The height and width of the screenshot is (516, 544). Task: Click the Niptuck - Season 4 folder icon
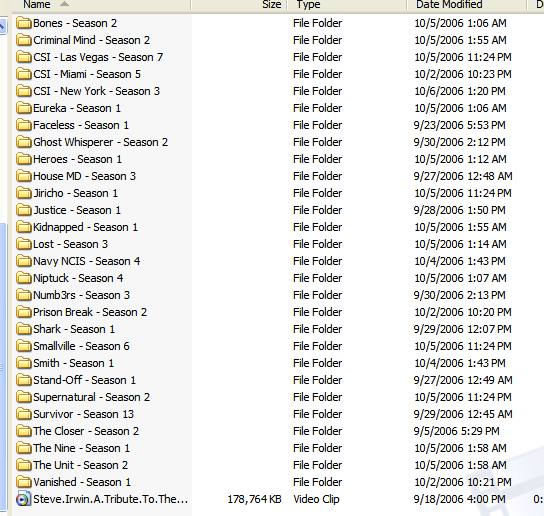[24, 278]
